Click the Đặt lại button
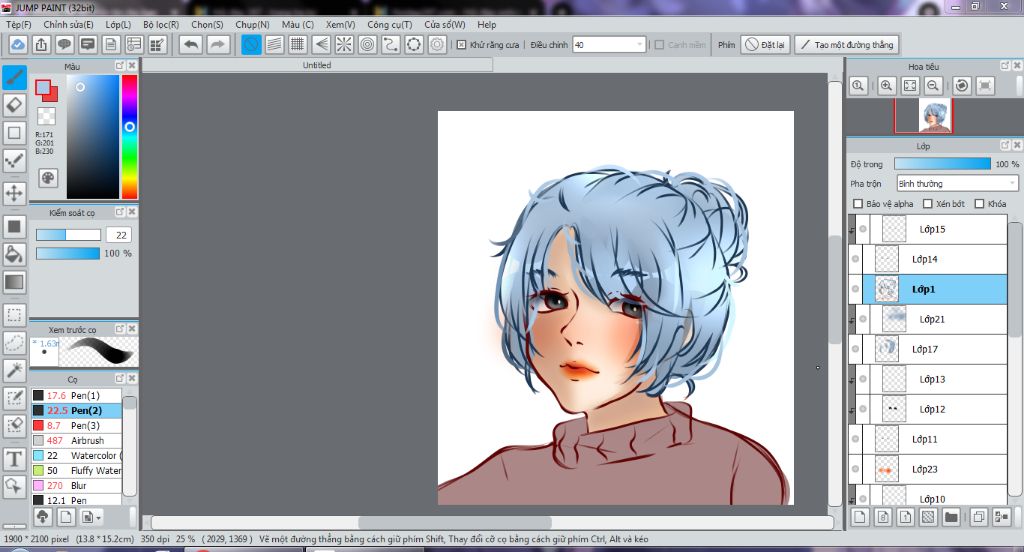The image size is (1024, 552). 765,44
